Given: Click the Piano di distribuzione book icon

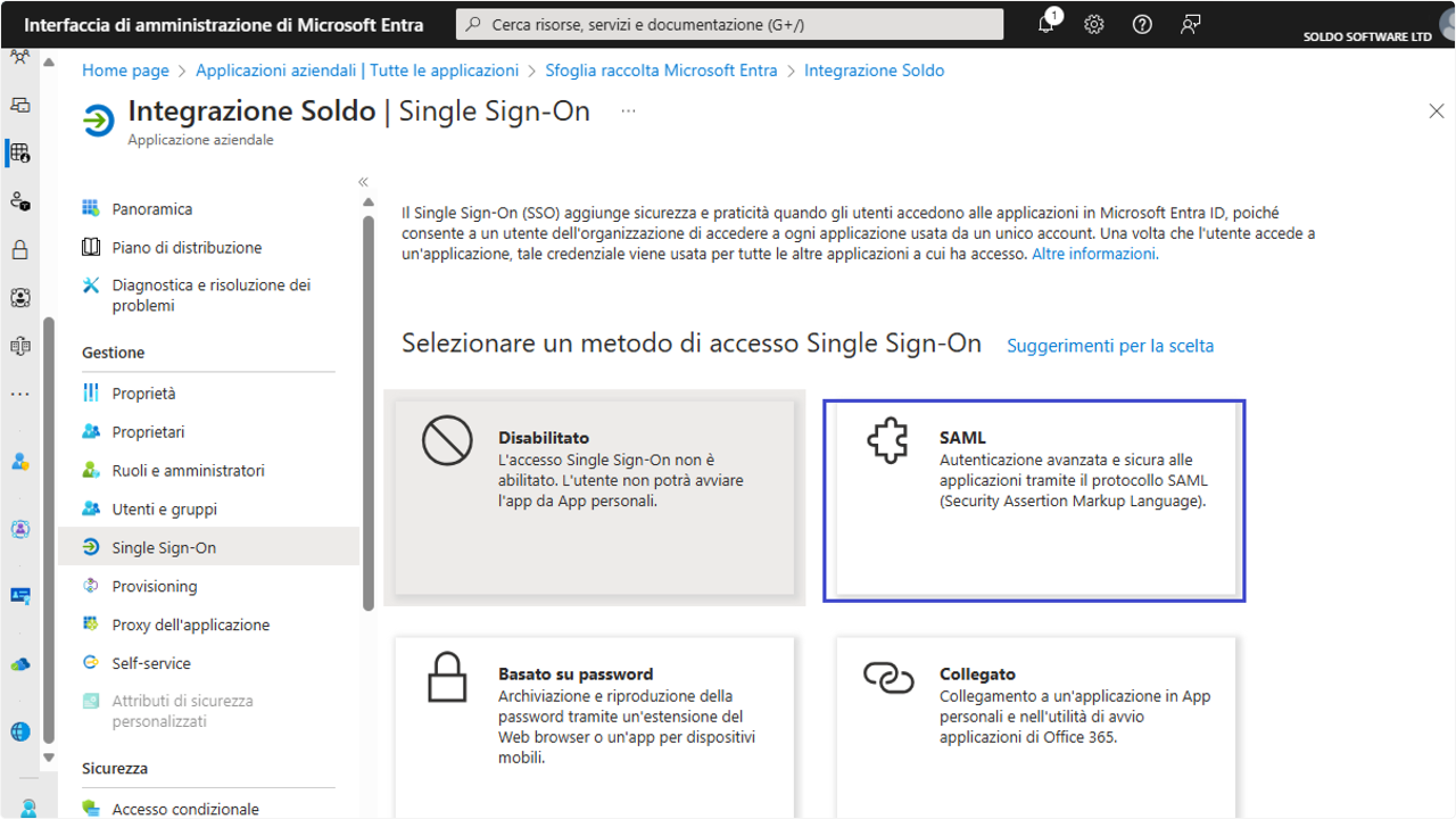Looking at the screenshot, I should [91, 247].
